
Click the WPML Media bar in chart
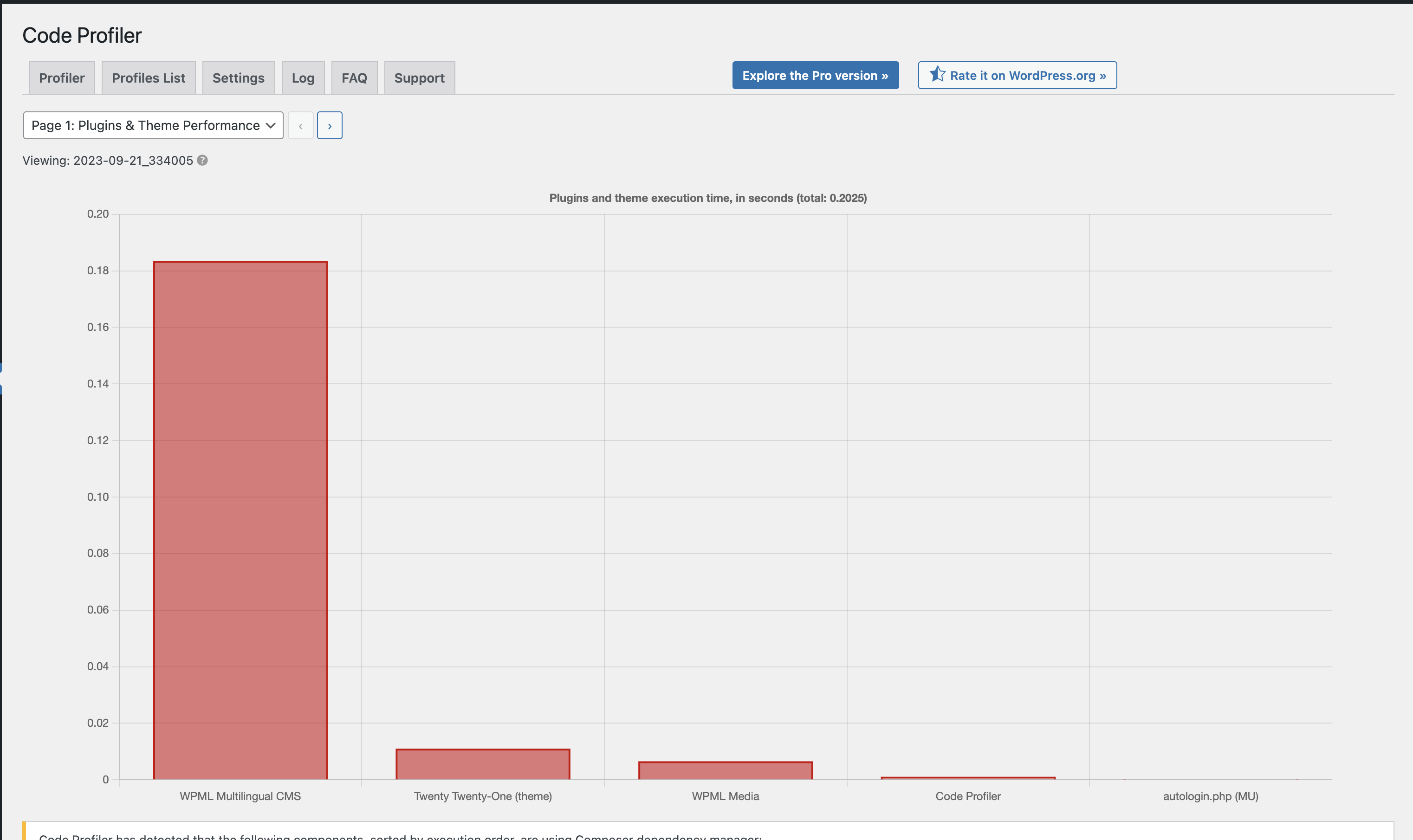725,770
